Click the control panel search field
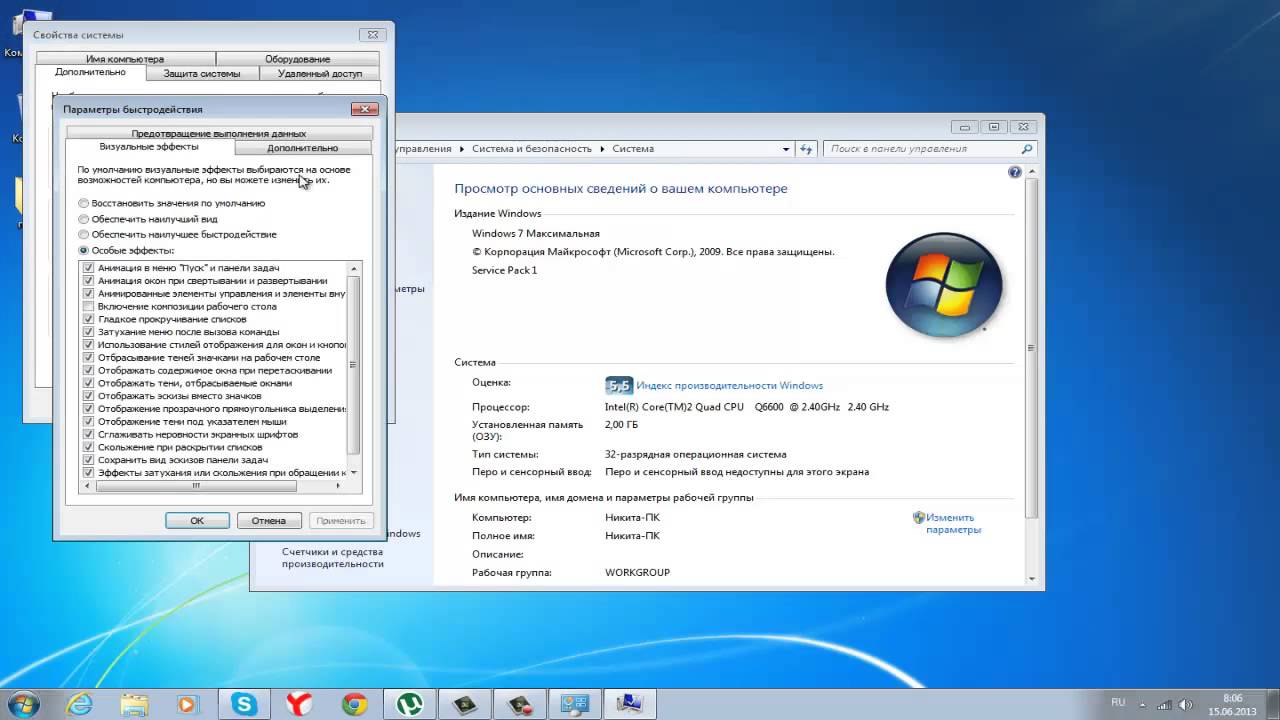 pos(922,148)
